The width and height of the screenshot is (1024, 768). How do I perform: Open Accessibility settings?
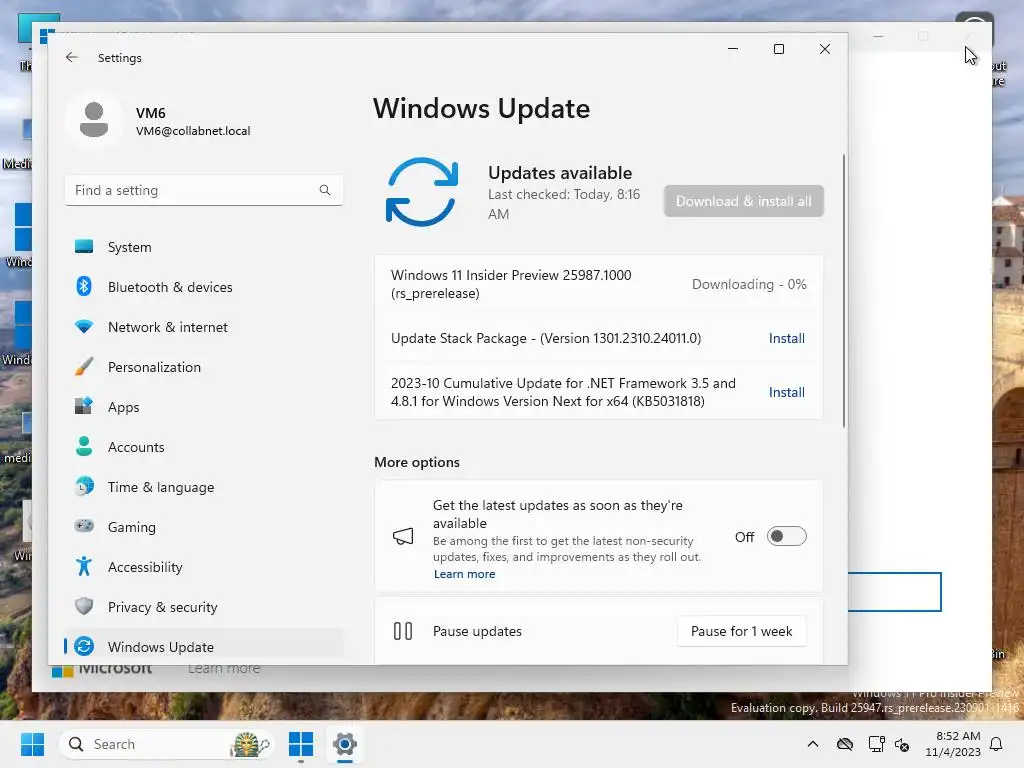tap(204, 567)
